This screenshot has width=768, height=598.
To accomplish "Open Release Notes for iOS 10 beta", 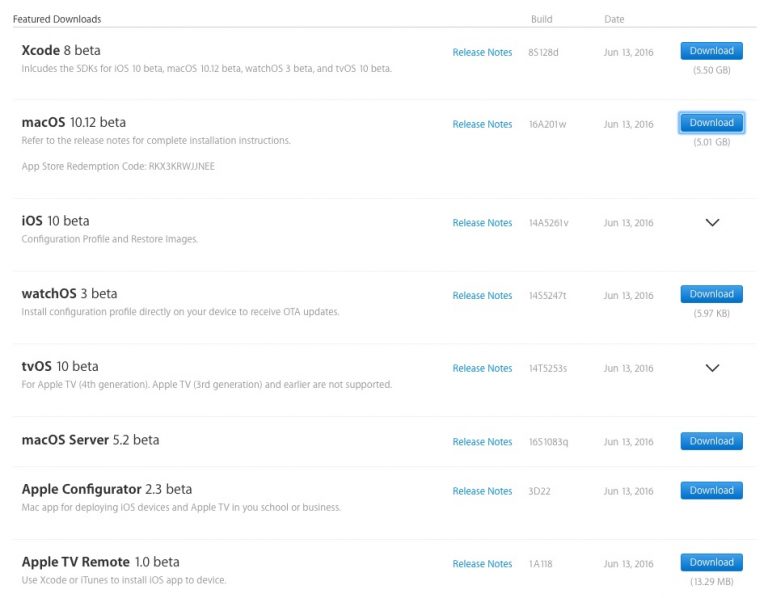I will tap(482, 224).
